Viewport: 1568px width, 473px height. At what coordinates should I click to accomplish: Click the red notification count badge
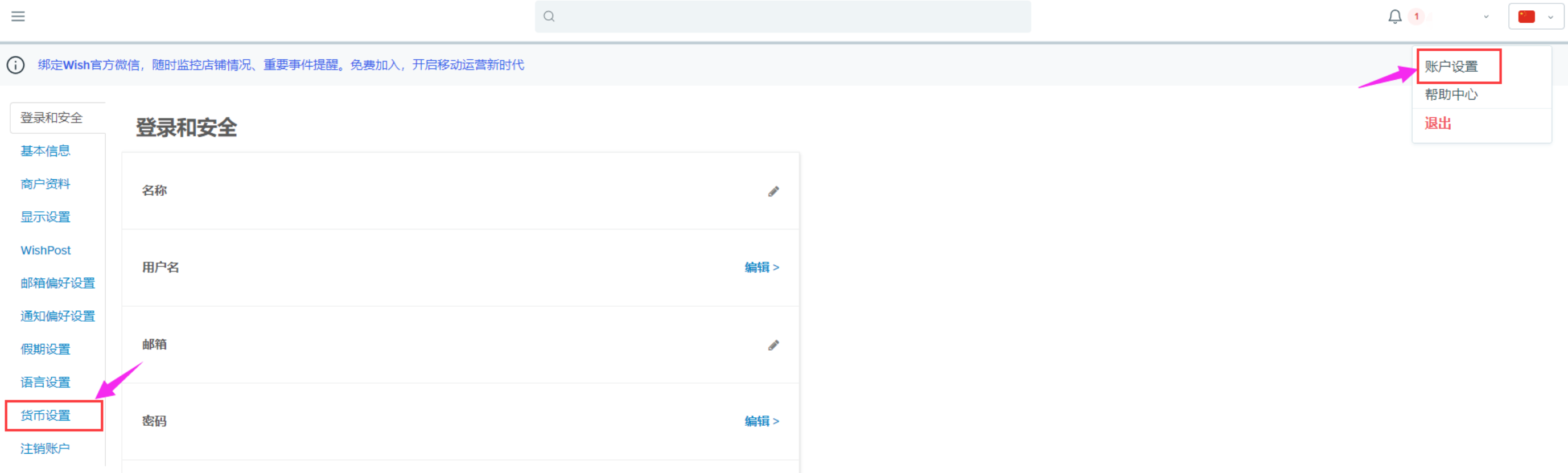1417,17
